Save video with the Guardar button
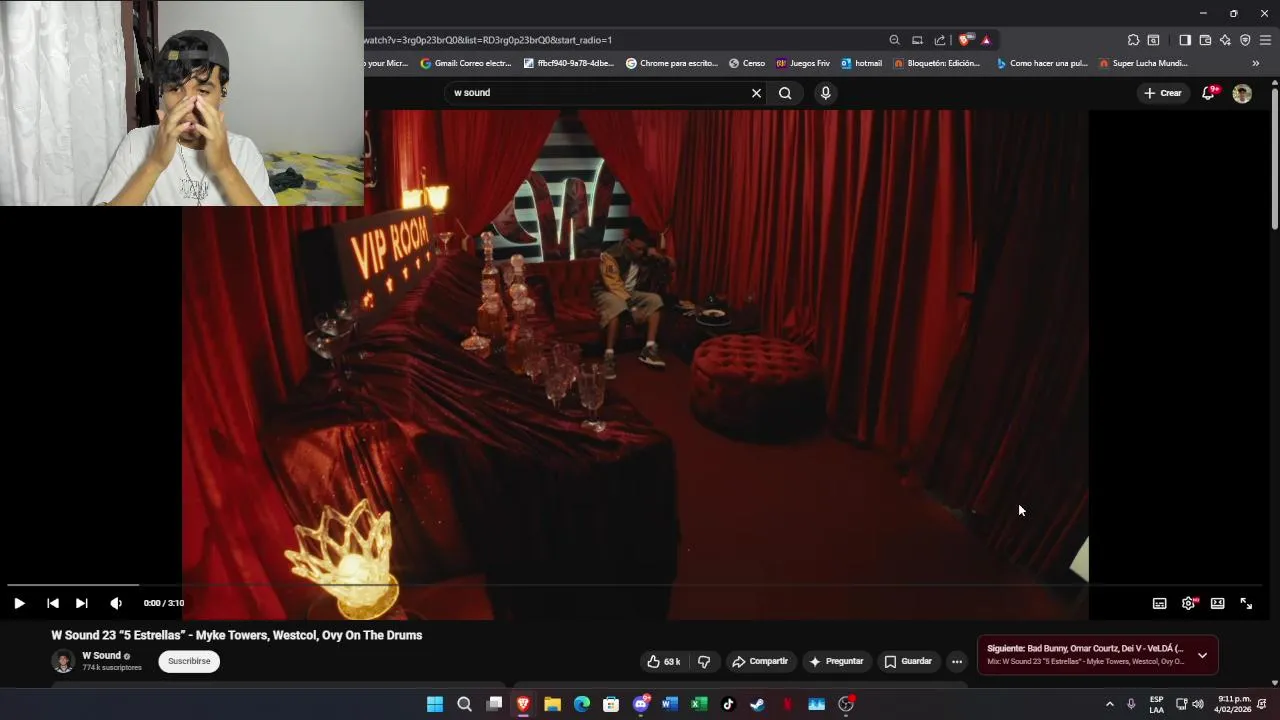 coord(908,661)
